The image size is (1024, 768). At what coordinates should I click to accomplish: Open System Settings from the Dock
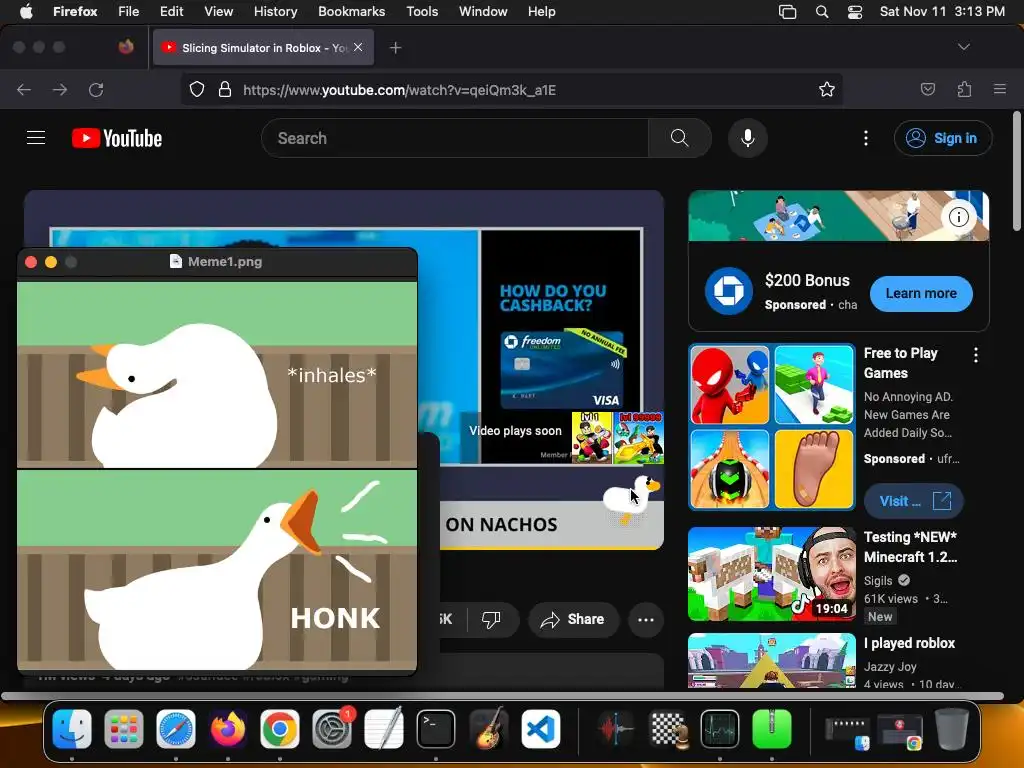tap(332, 728)
